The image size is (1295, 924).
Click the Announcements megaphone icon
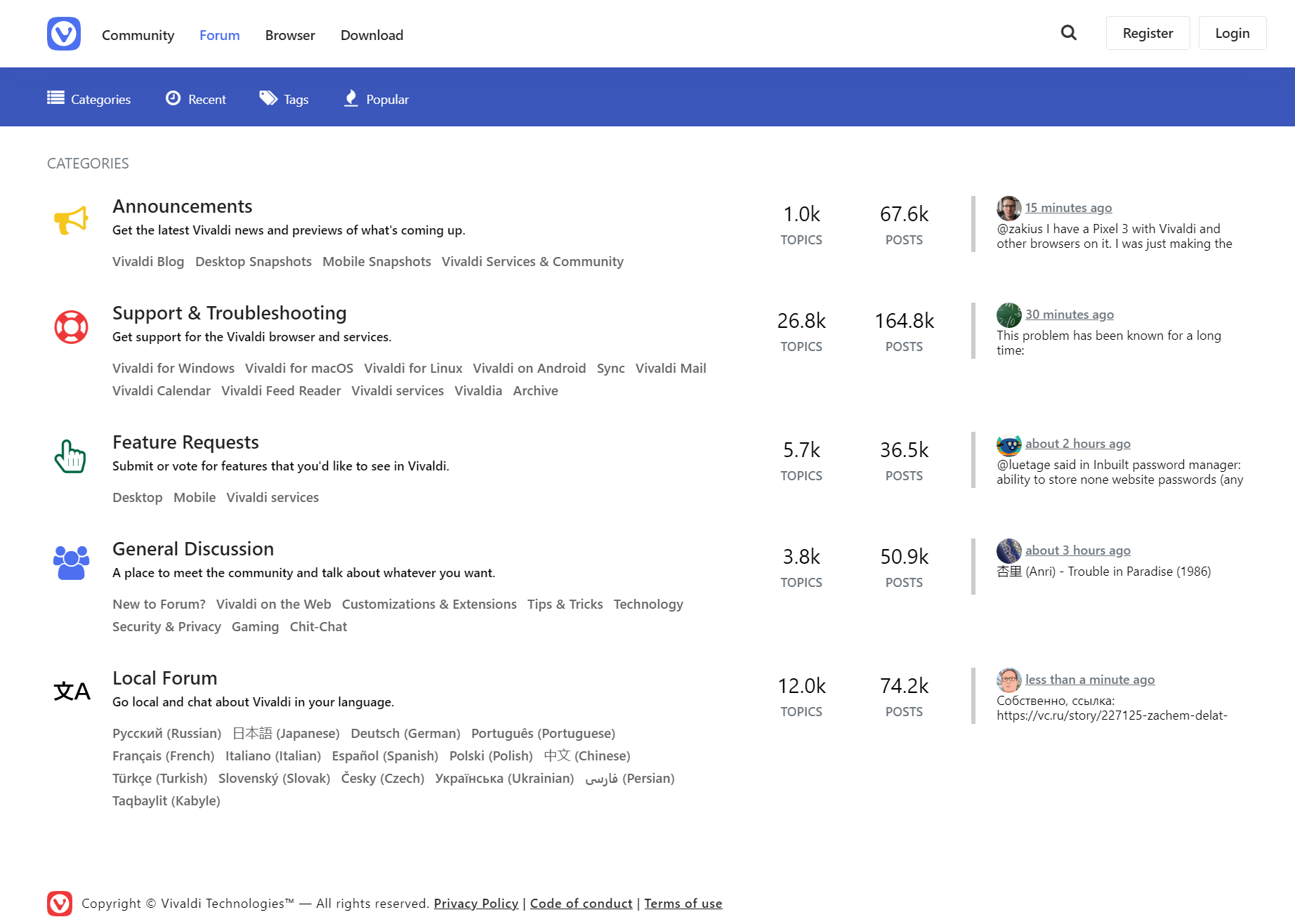pyautogui.click(x=71, y=220)
